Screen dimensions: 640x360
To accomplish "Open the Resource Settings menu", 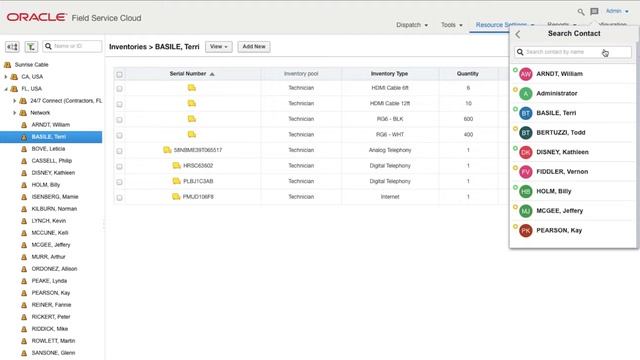I will tap(504, 25).
